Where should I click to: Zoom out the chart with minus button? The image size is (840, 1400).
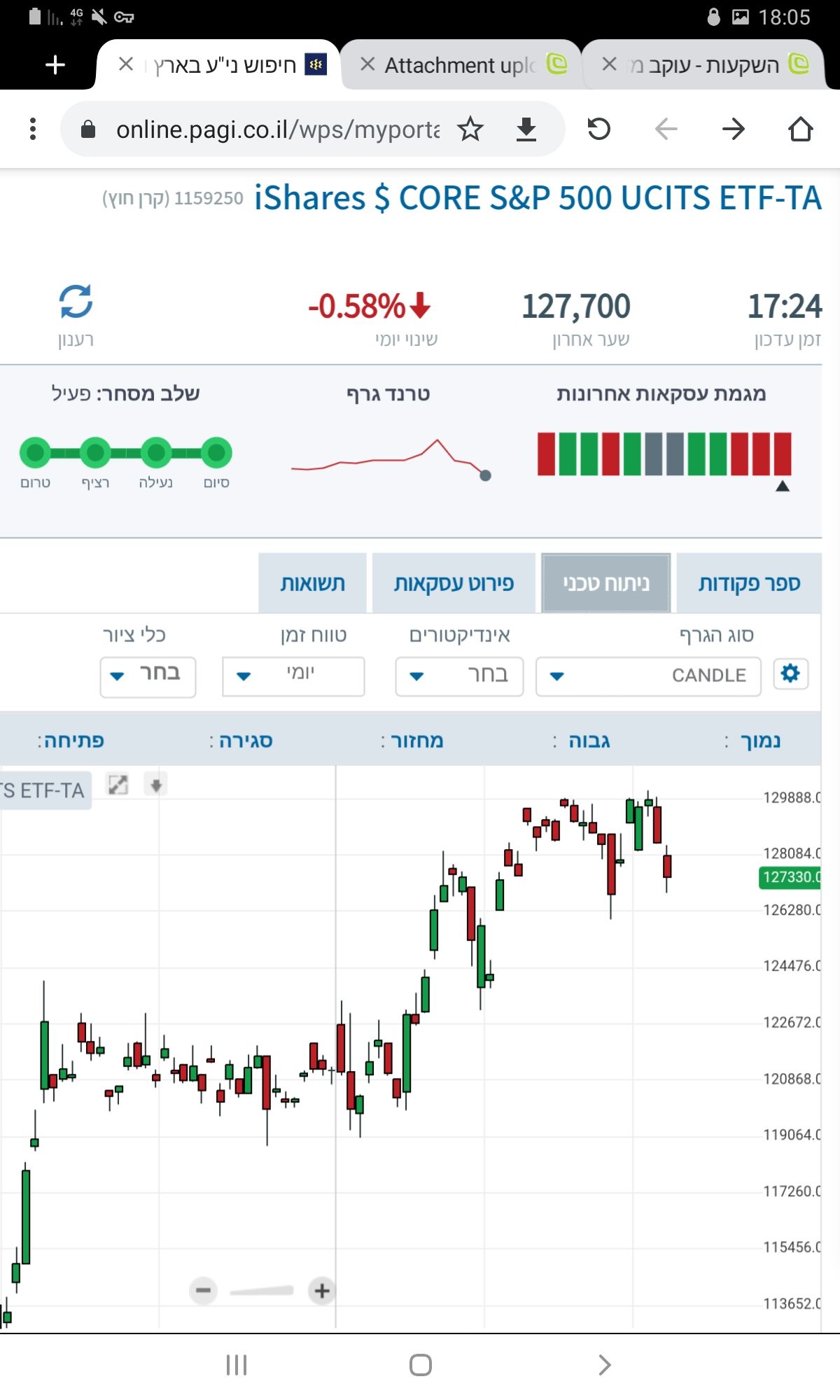pos(204,1290)
